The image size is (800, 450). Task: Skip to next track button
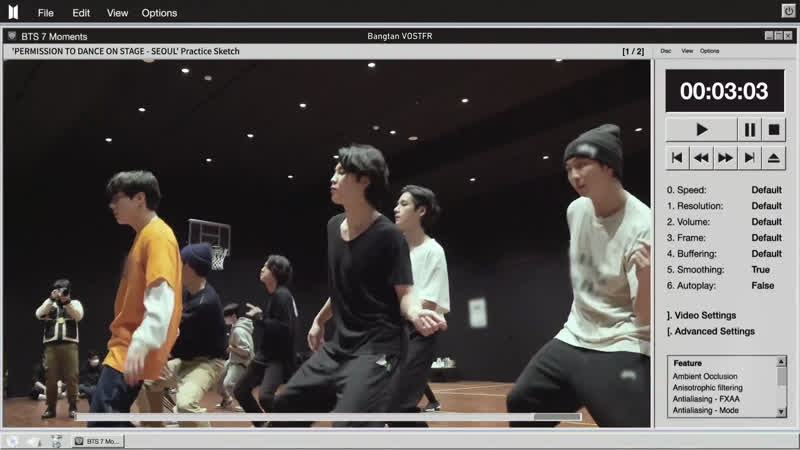[x=749, y=158]
